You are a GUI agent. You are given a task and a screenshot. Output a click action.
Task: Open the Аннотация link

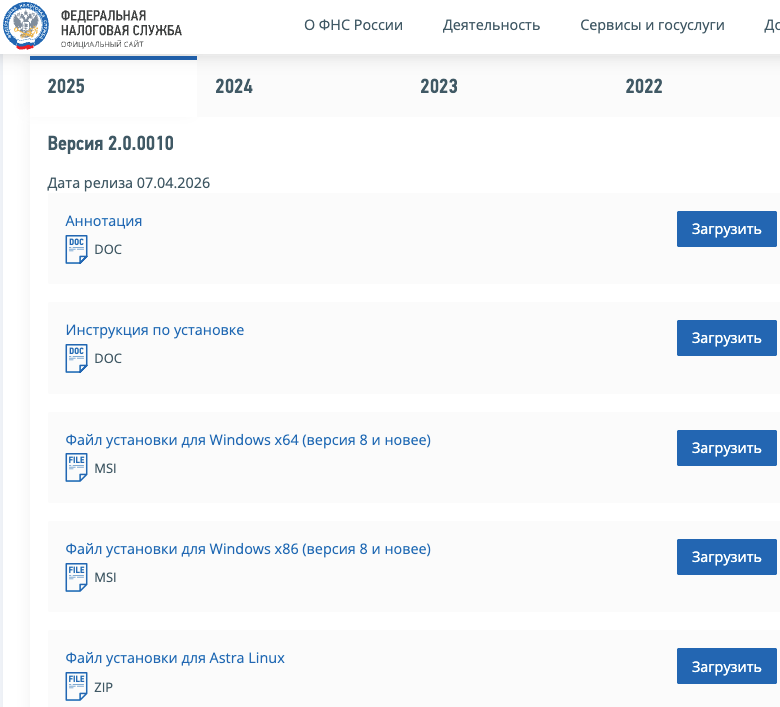(x=104, y=221)
